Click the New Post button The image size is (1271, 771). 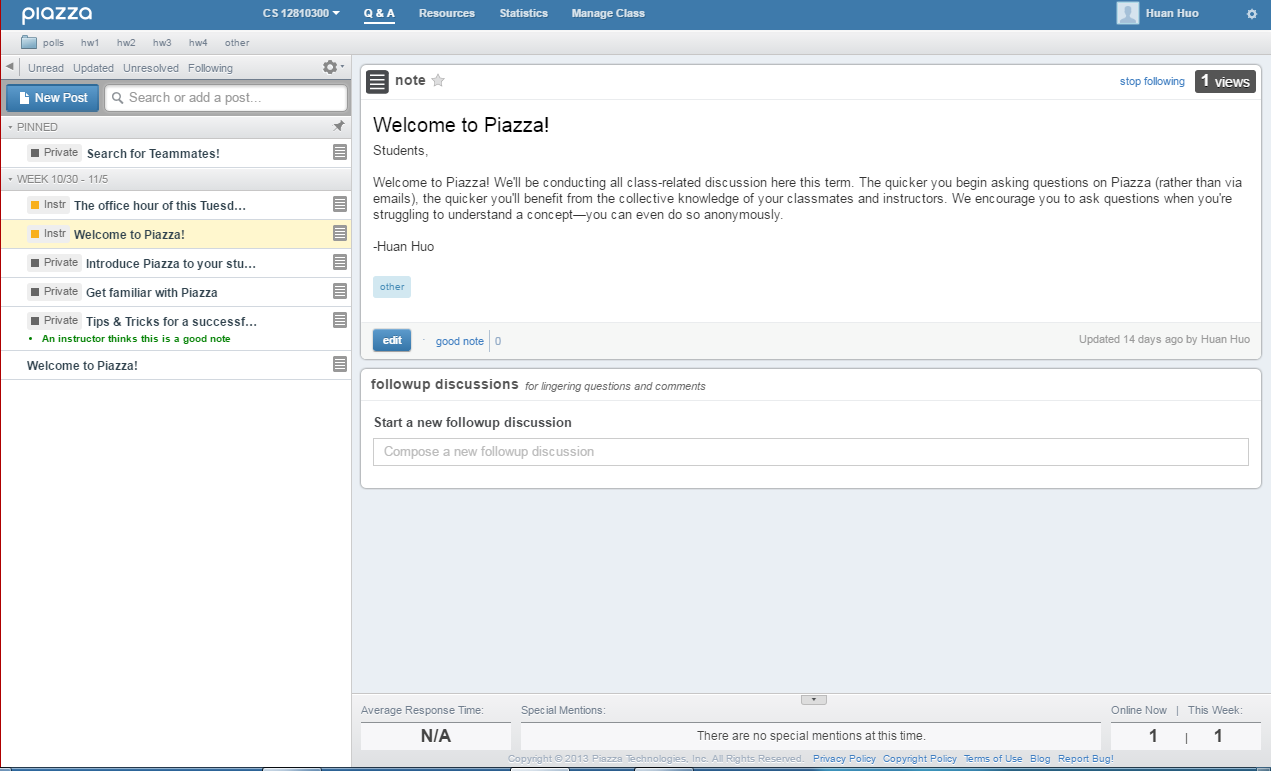pyautogui.click(x=53, y=98)
